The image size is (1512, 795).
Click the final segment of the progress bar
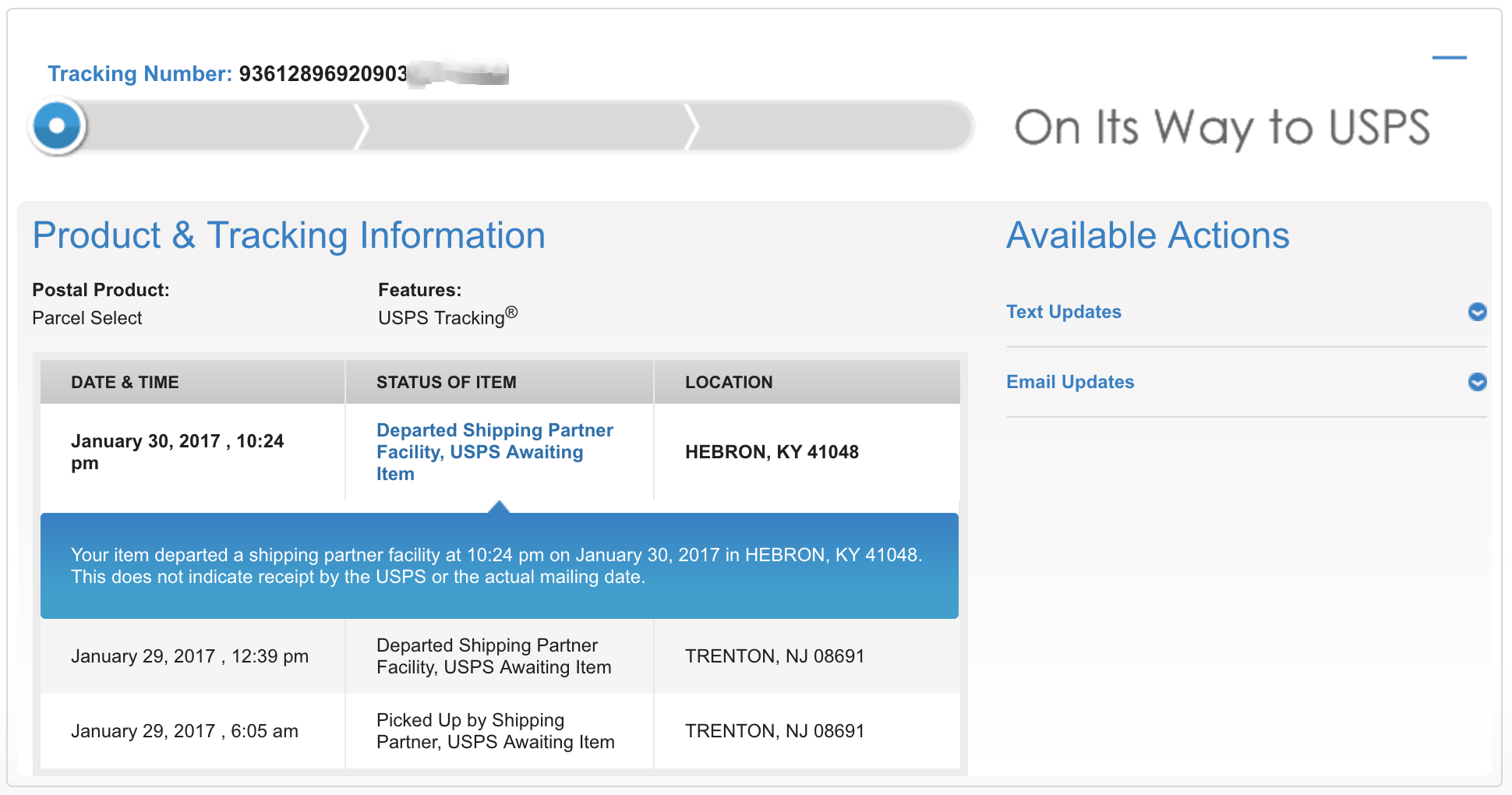[830, 126]
